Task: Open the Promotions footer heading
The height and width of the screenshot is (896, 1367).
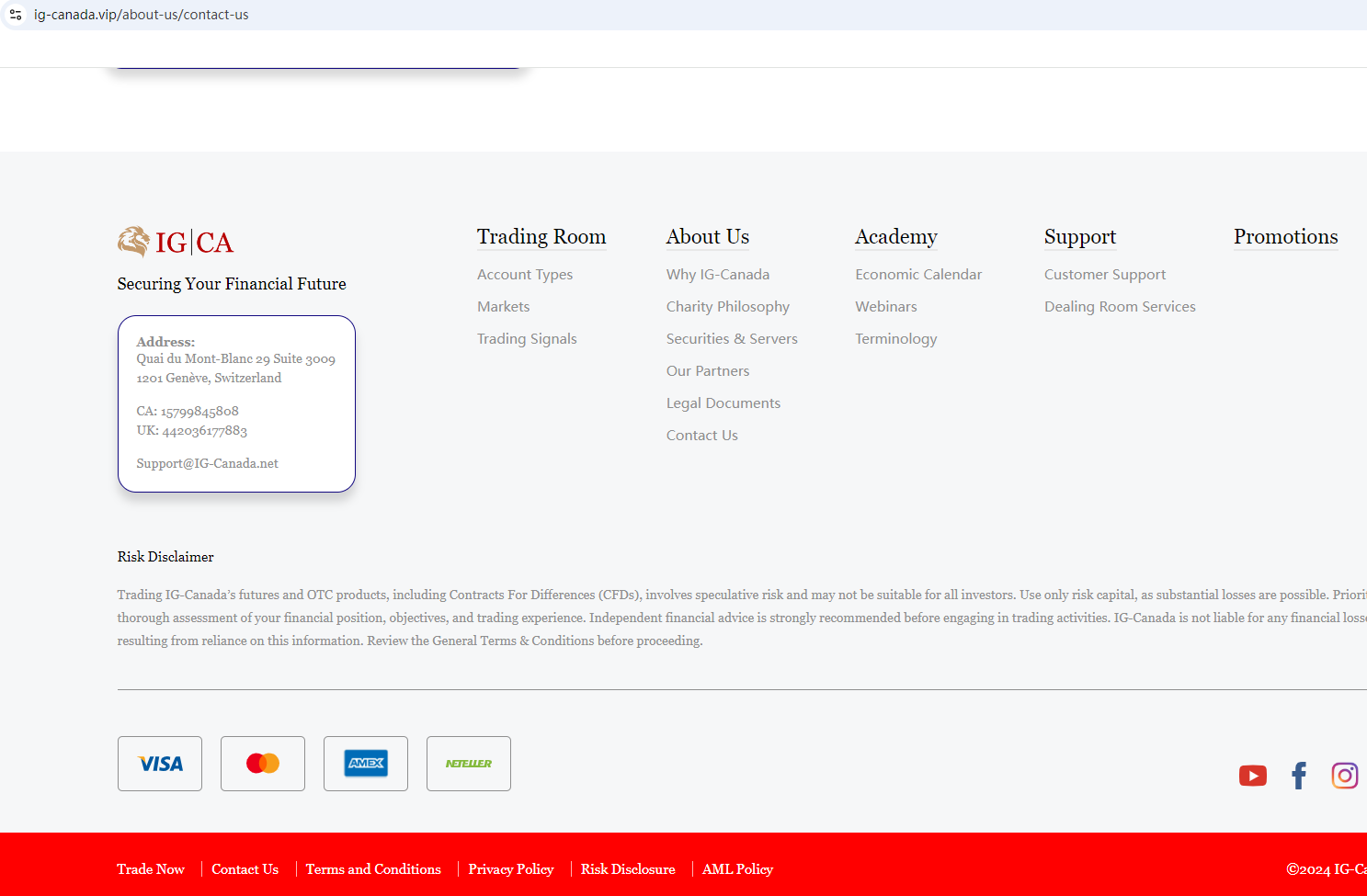Action: tap(1285, 237)
